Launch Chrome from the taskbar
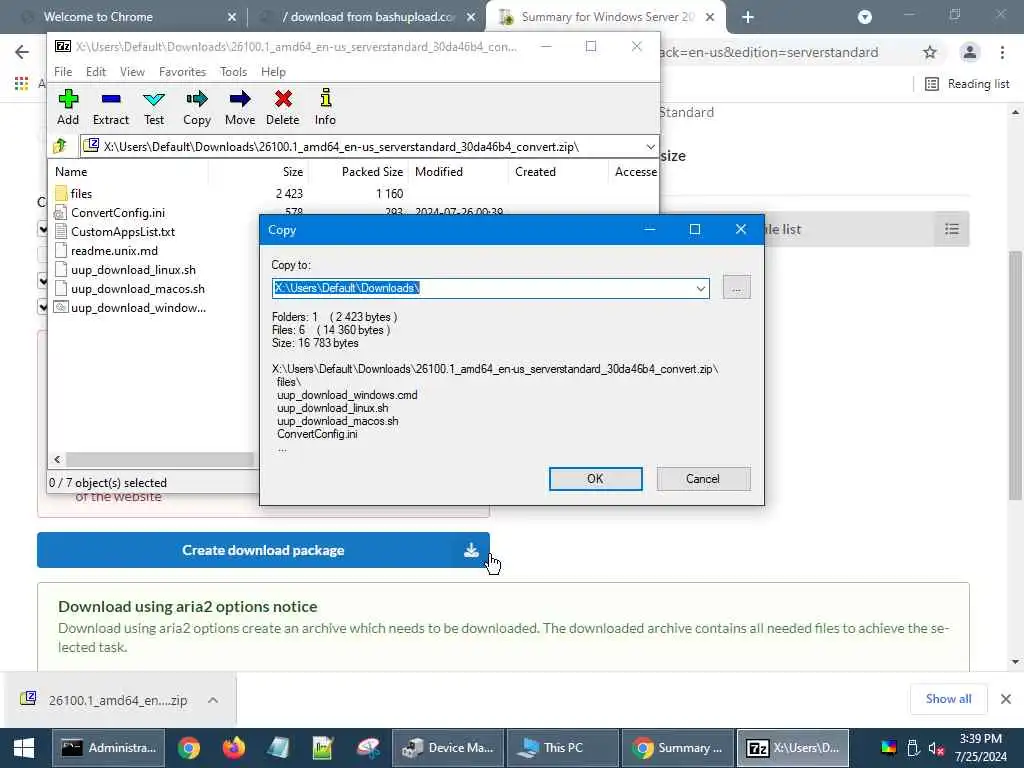Screen dimensions: 1024x768 coord(189,748)
